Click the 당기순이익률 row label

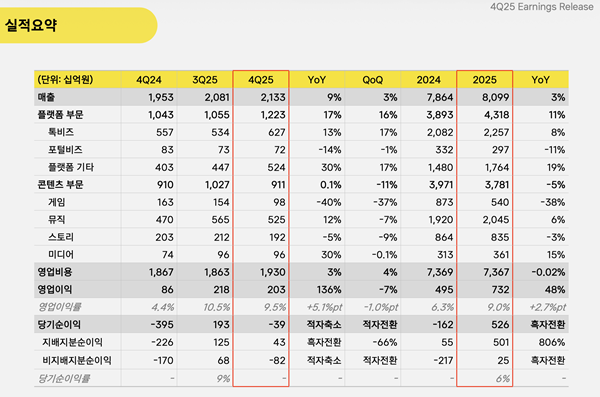click(64, 379)
